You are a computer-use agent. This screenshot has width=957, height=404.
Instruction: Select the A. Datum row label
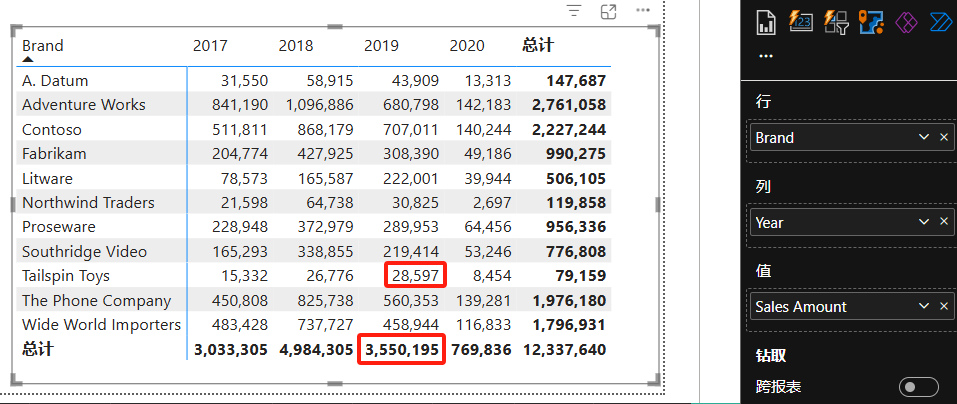click(55, 81)
